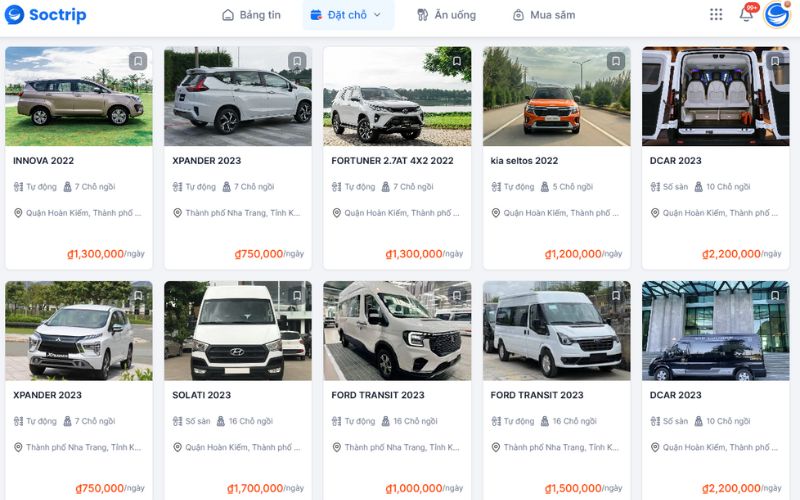This screenshot has height=500, width=800.
Task: Toggle bookmark on SOLATI 2023 card
Action: pyautogui.click(x=297, y=295)
